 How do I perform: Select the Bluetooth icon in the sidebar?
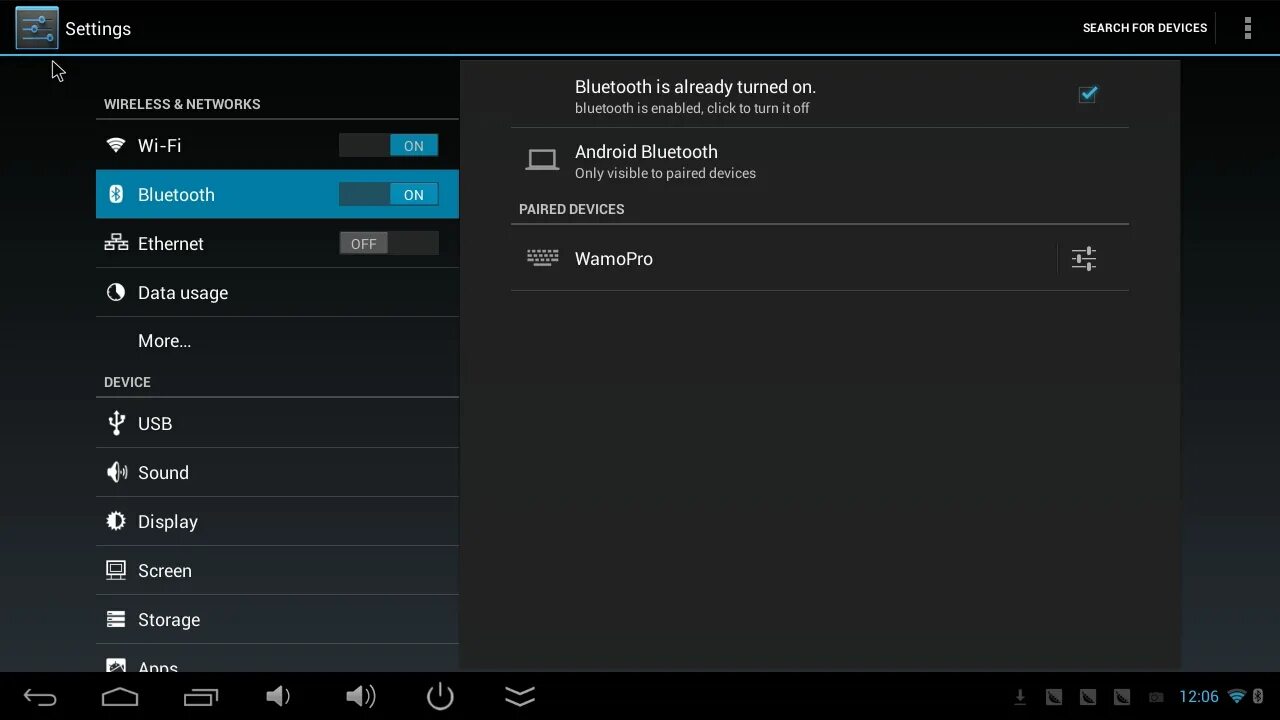(116, 194)
